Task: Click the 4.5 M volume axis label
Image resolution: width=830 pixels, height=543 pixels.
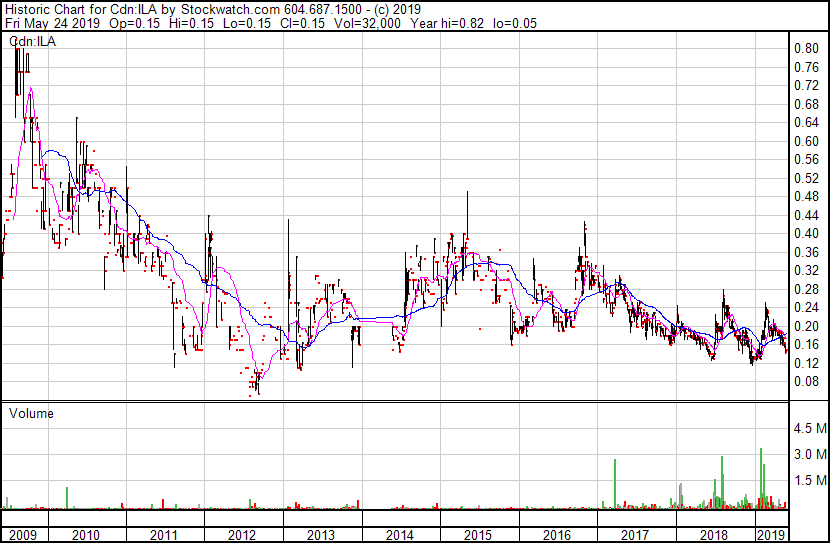Action: coord(809,428)
